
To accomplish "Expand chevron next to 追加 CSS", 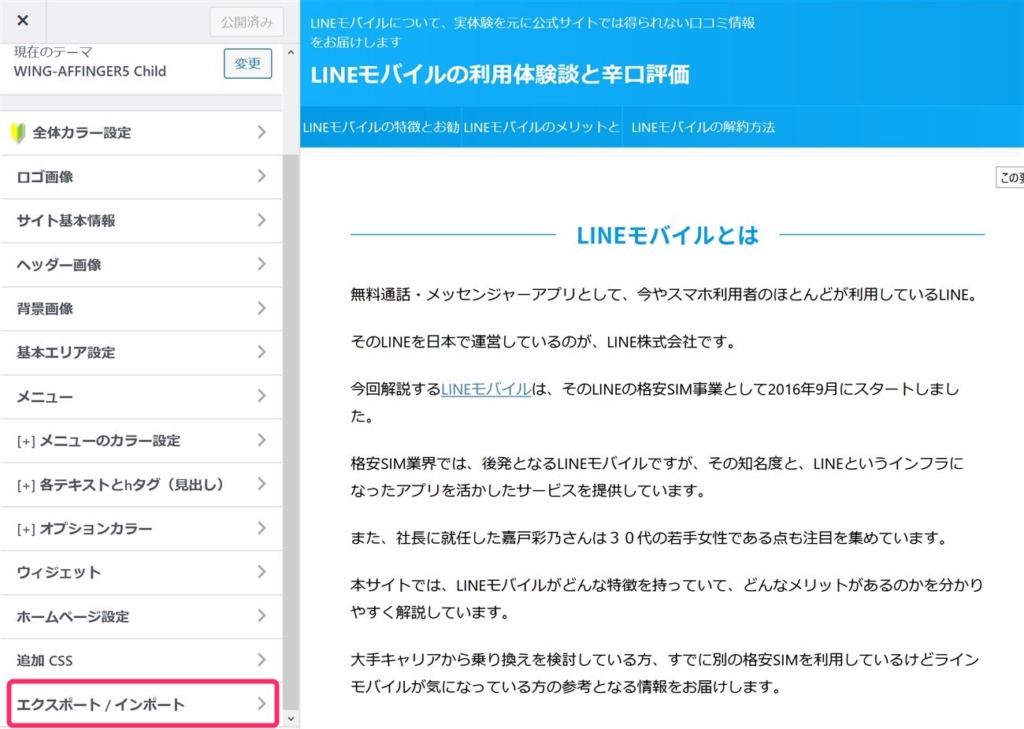I will click(x=262, y=660).
